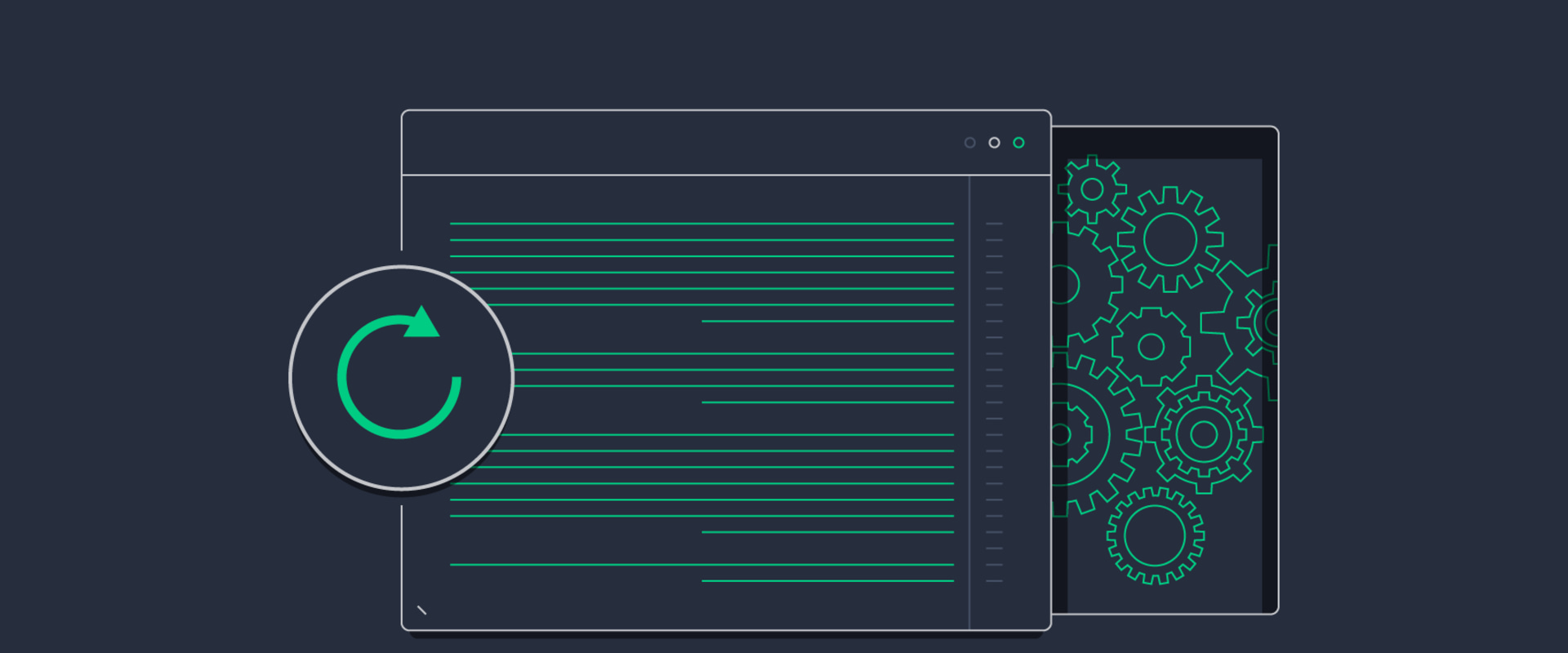This screenshot has height=653, width=1568.
Task: Click the small gear at top of side panel
Action: click(x=1092, y=189)
